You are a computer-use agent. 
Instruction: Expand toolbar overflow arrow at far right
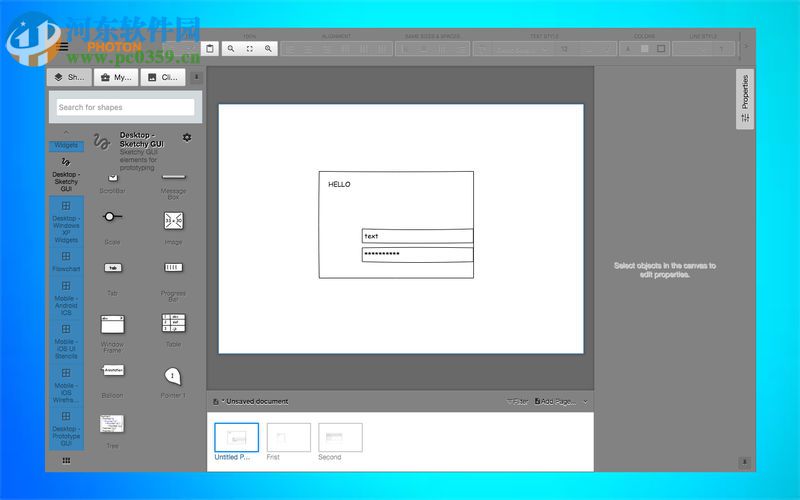746,46
